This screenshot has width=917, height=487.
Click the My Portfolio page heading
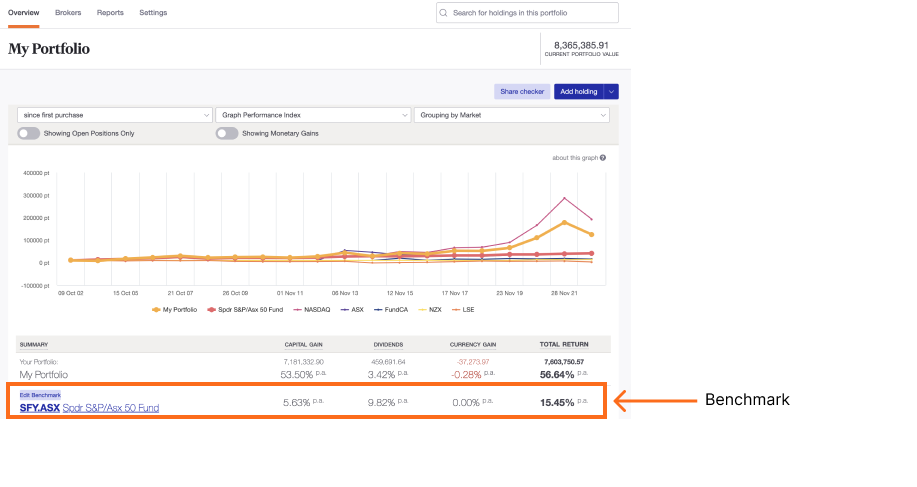pyautogui.click(x=49, y=49)
